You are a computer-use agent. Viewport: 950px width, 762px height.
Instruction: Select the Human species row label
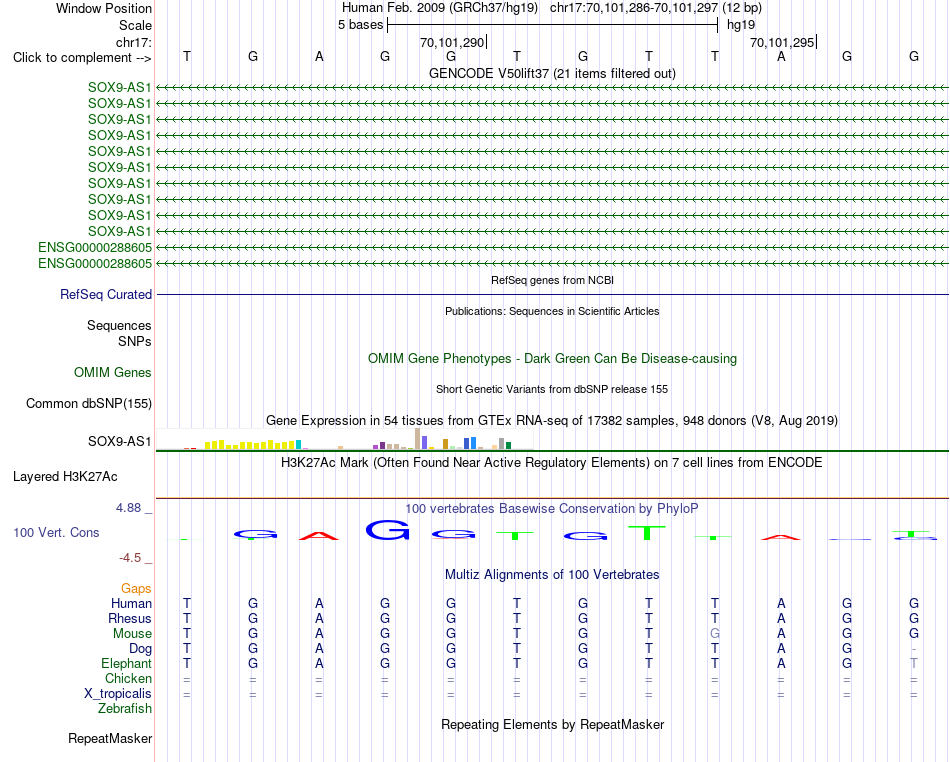131,603
